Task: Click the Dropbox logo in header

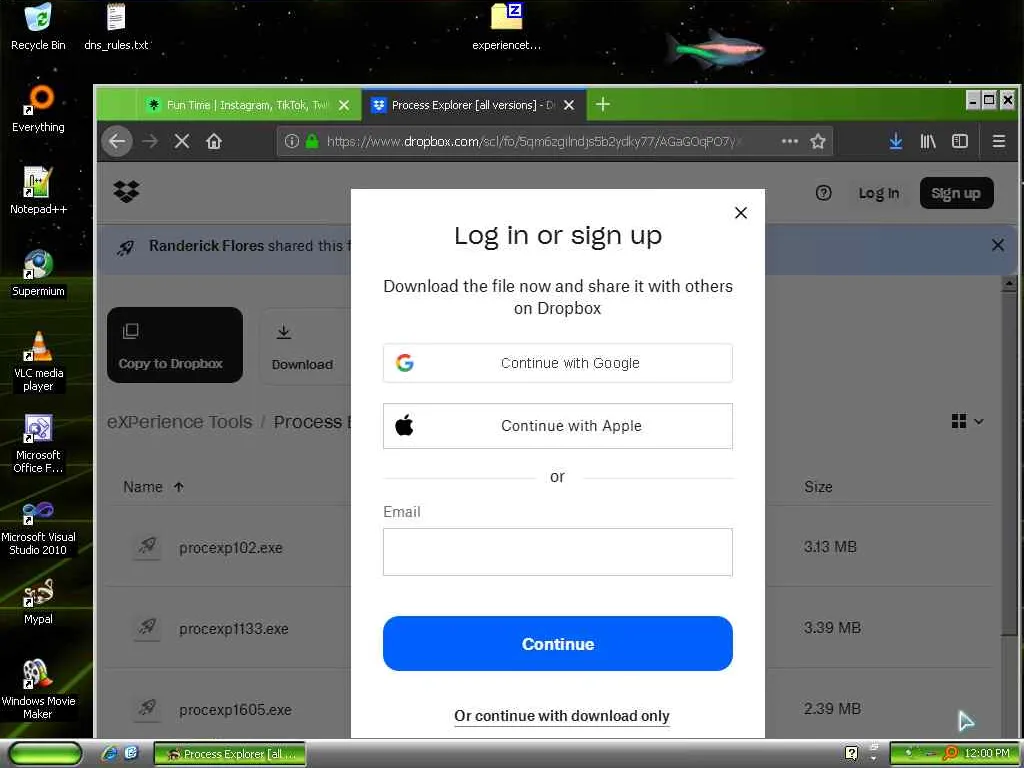Action: tap(126, 192)
